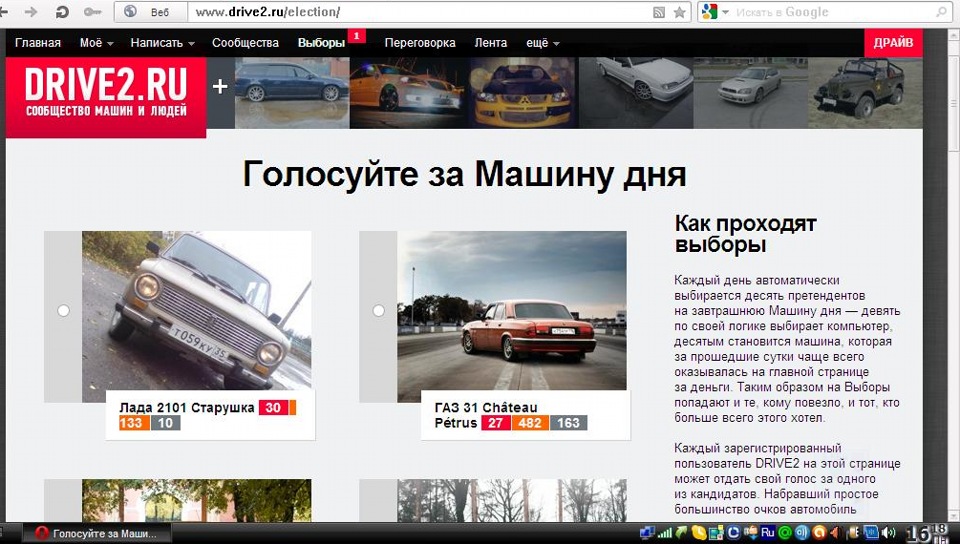The image size is (960, 544).
Task: Click the red ДРАЙВ button
Action: [893, 43]
